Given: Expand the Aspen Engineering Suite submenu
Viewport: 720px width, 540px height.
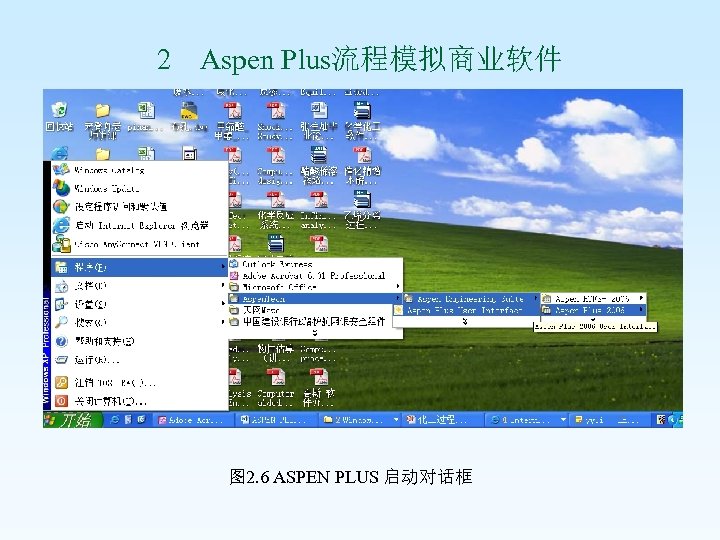Looking at the screenshot, I should point(471,299).
